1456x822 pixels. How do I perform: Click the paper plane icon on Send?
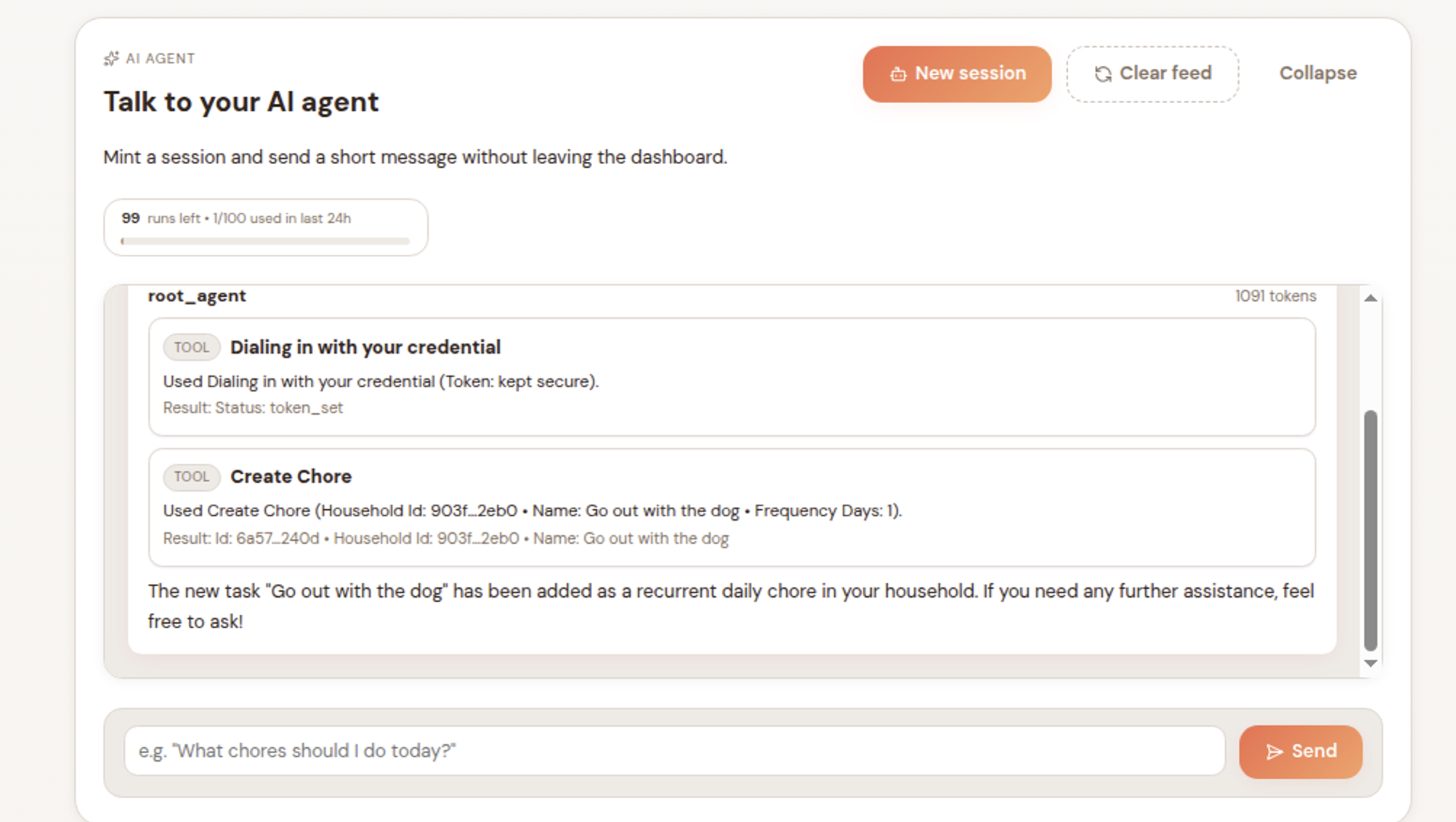pyautogui.click(x=1274, y=752)
